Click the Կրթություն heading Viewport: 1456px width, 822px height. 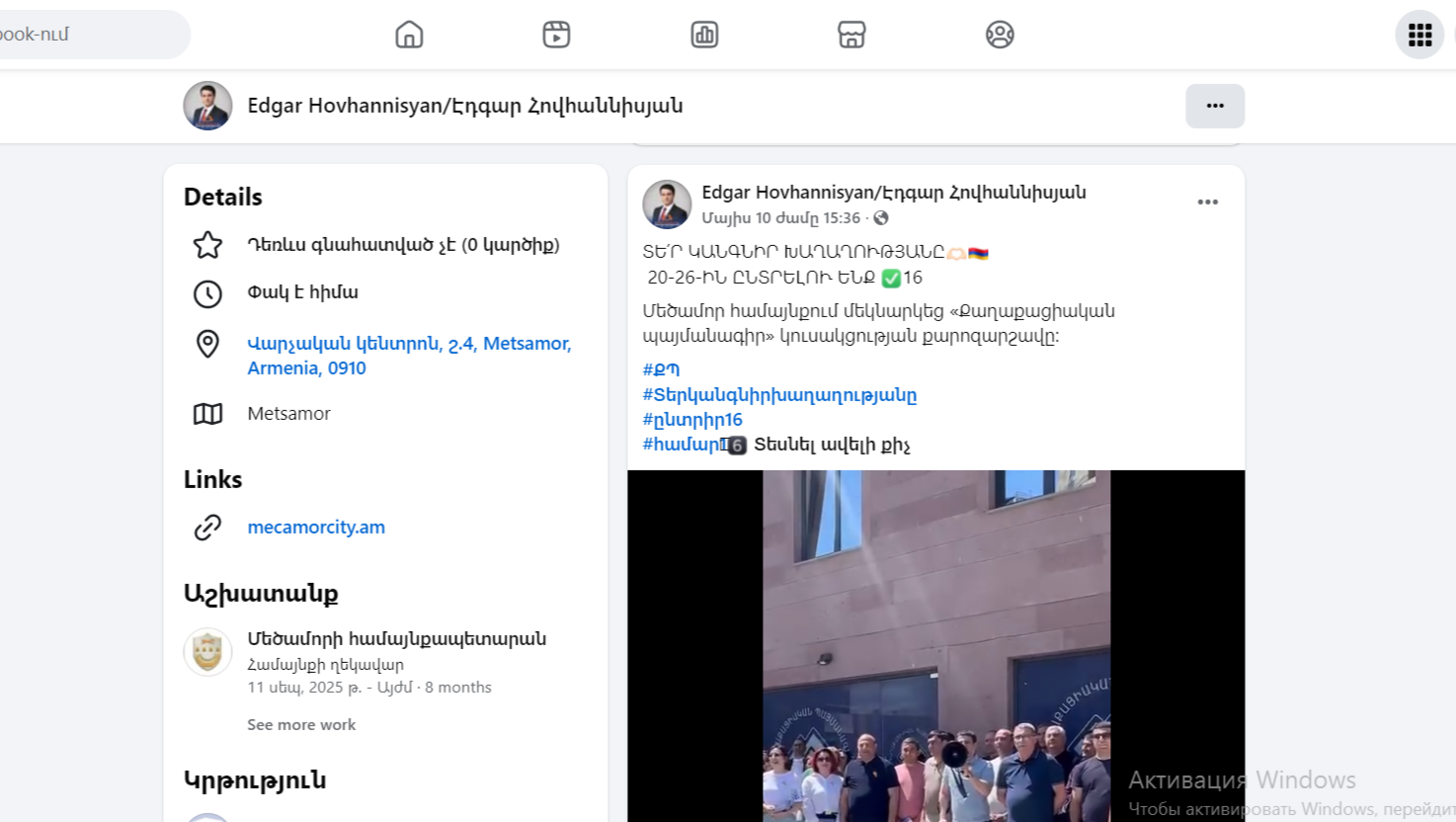tap(255, 780)
